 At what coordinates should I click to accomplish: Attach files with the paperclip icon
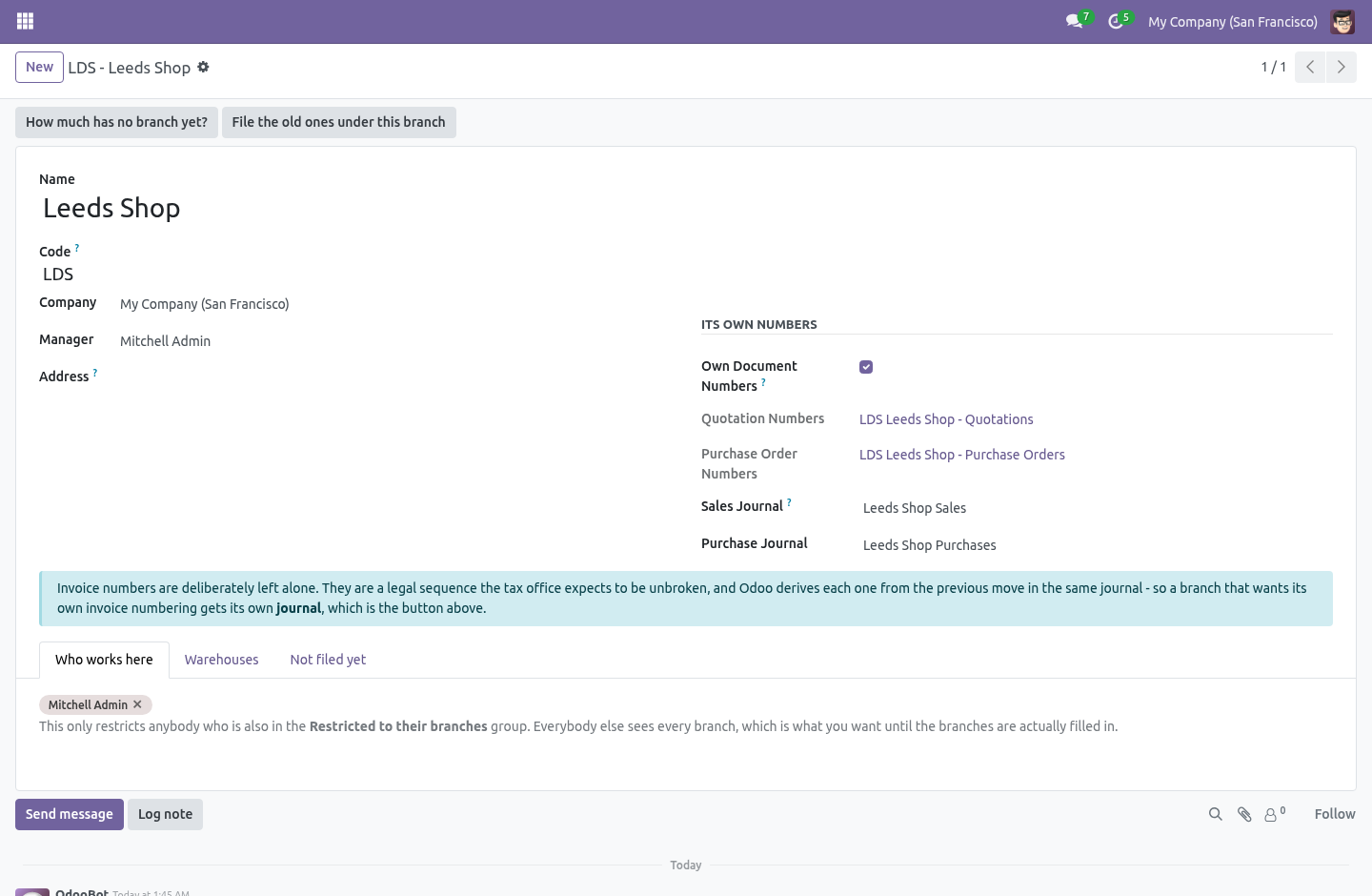[1244, 814]
